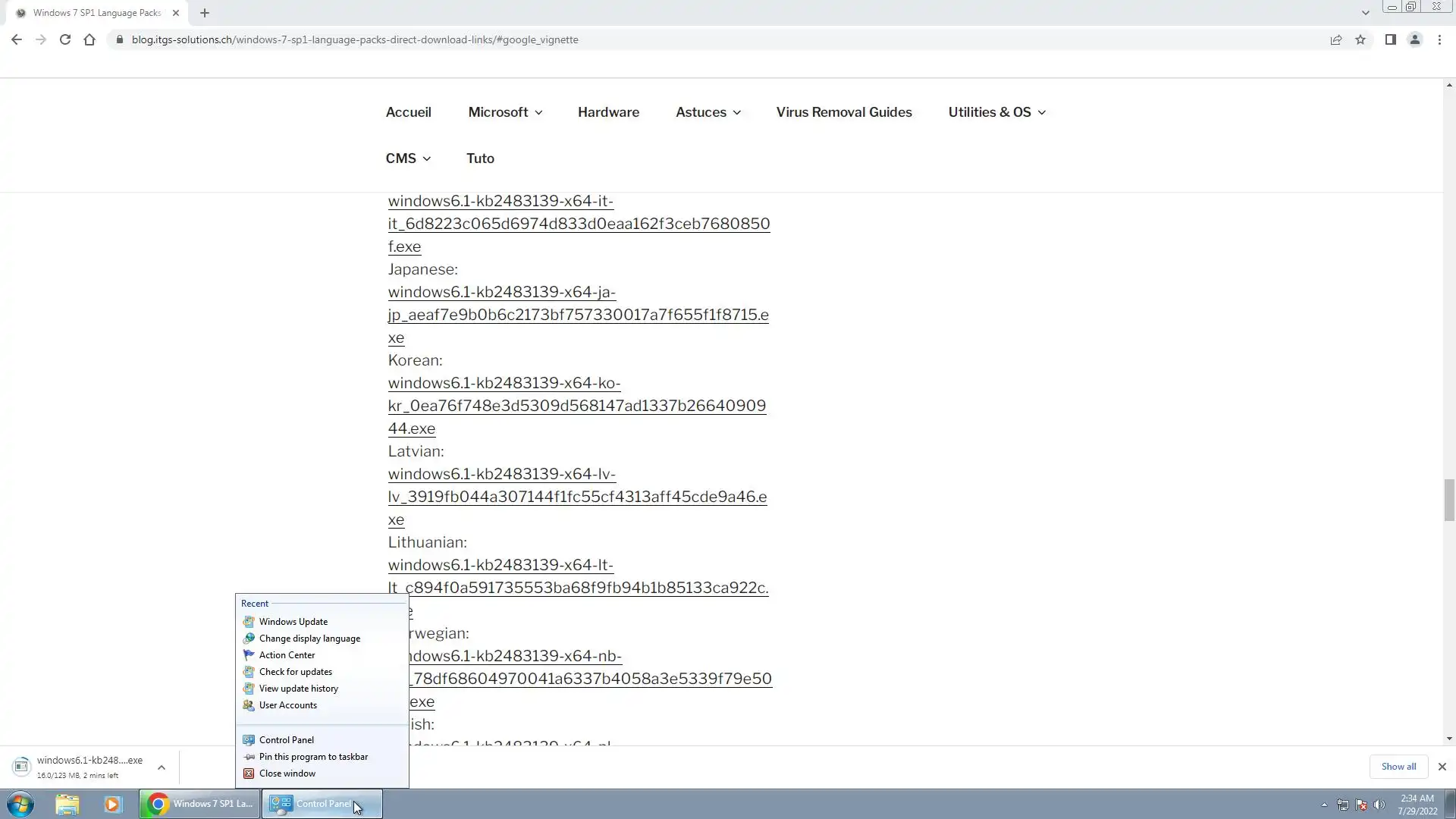Viewport: 1456px width, 819px height.
Task: Choose Pin this program to taskbar
Action: coord(313,757)
